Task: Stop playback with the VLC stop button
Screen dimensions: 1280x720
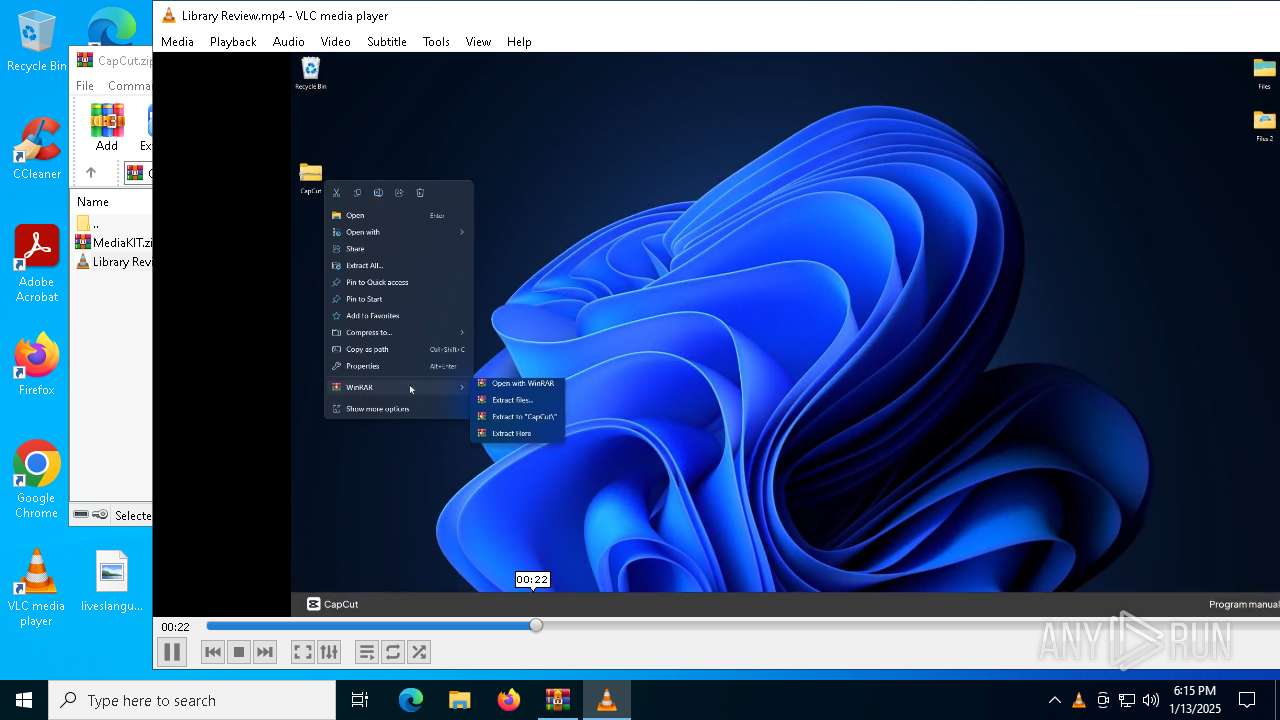Action: tap(238, 652)
